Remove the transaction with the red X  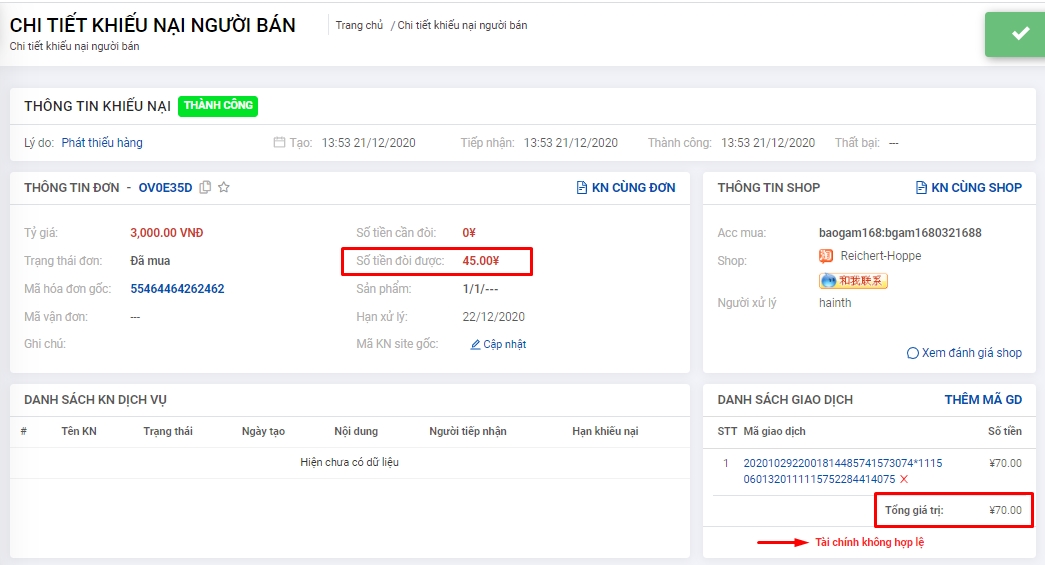(904, 479)
